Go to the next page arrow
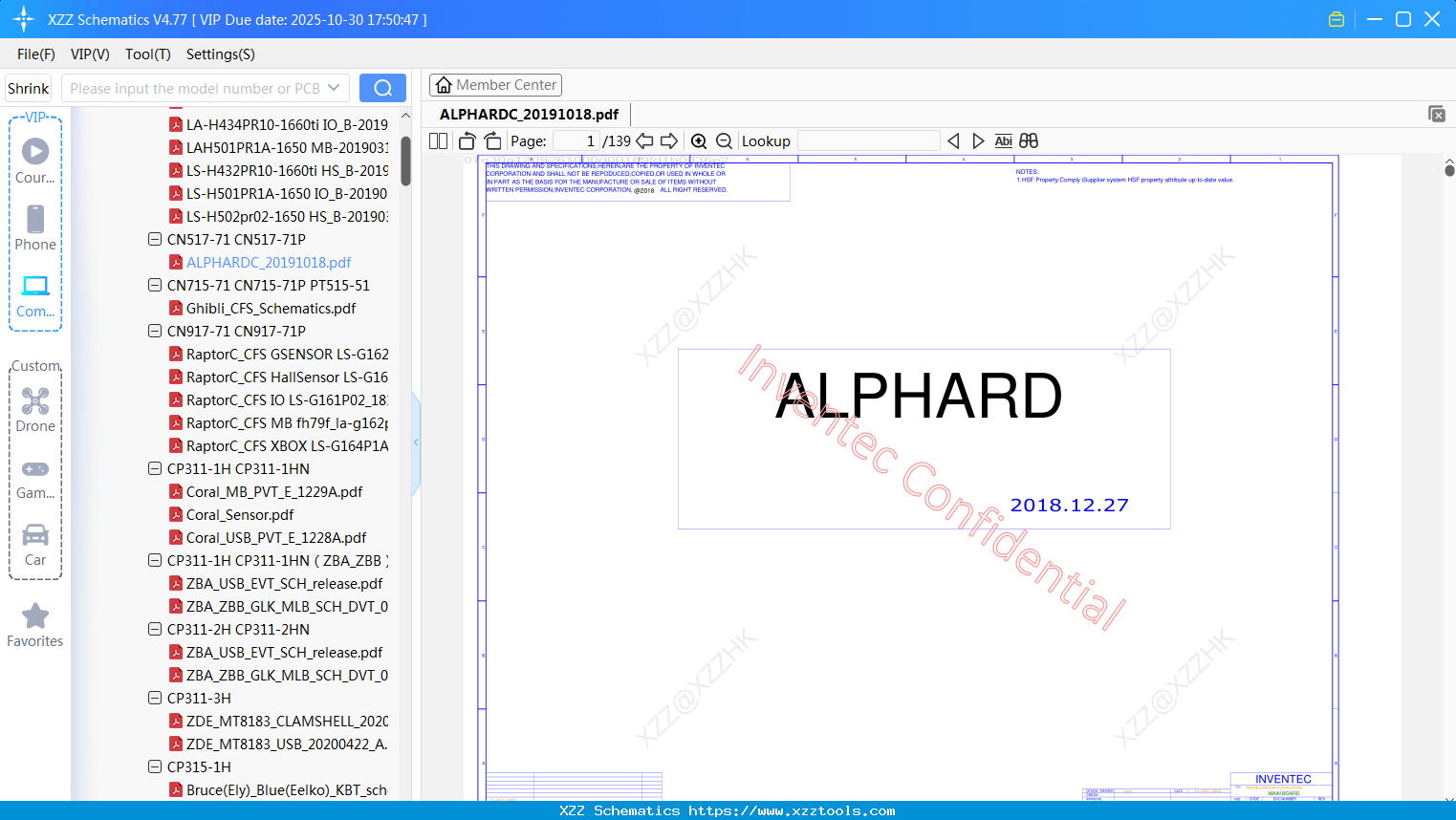 [x=669, y=140]
